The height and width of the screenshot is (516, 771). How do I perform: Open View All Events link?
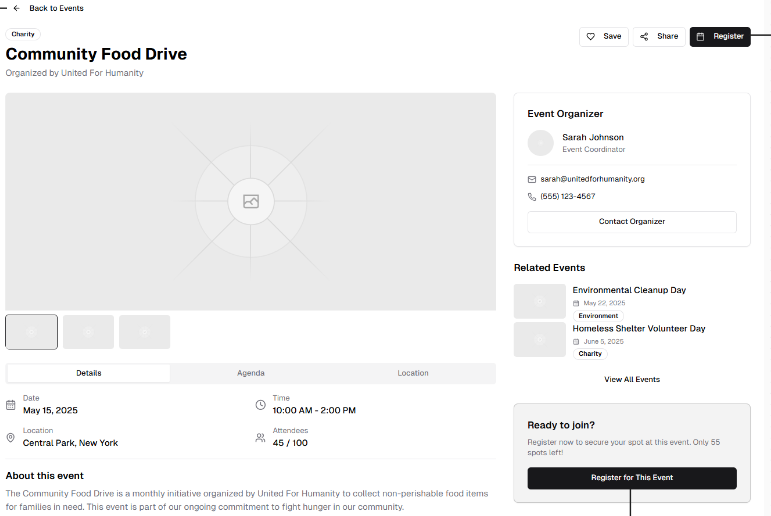click(631, 380)
